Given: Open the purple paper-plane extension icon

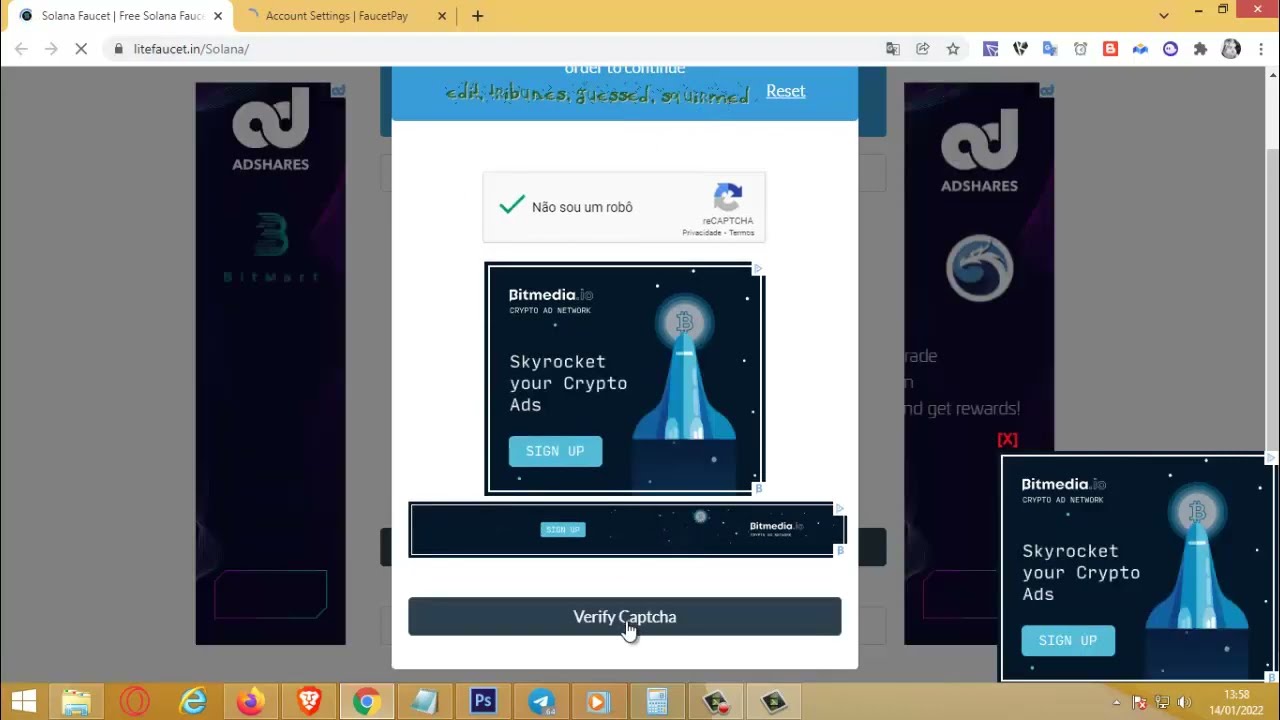Looking at the screenshot, I should 990,48.
